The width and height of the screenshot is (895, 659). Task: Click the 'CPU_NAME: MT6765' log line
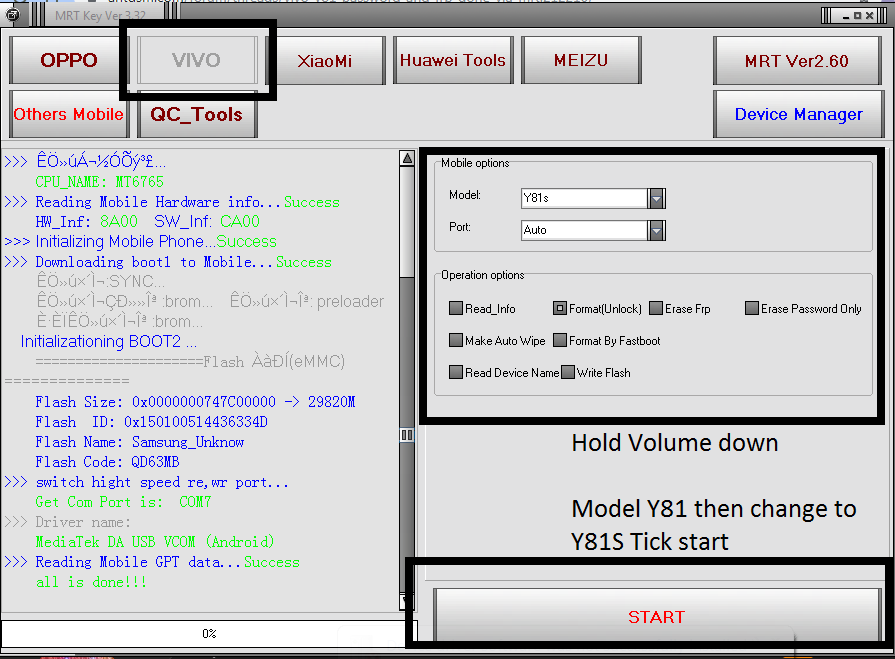(99, 182)
